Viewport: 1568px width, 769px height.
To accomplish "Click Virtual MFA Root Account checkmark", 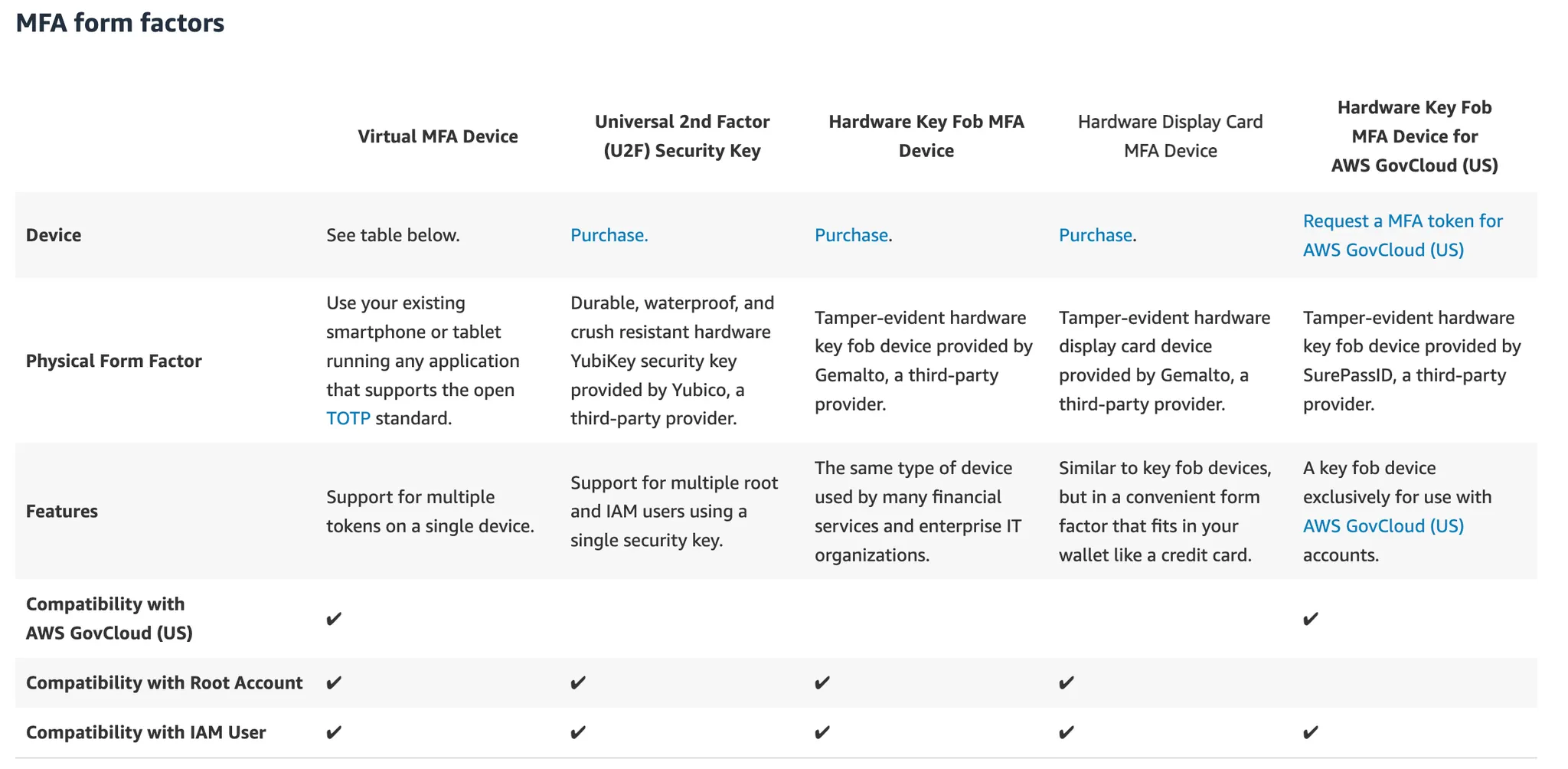I will (x=334, y=682).
